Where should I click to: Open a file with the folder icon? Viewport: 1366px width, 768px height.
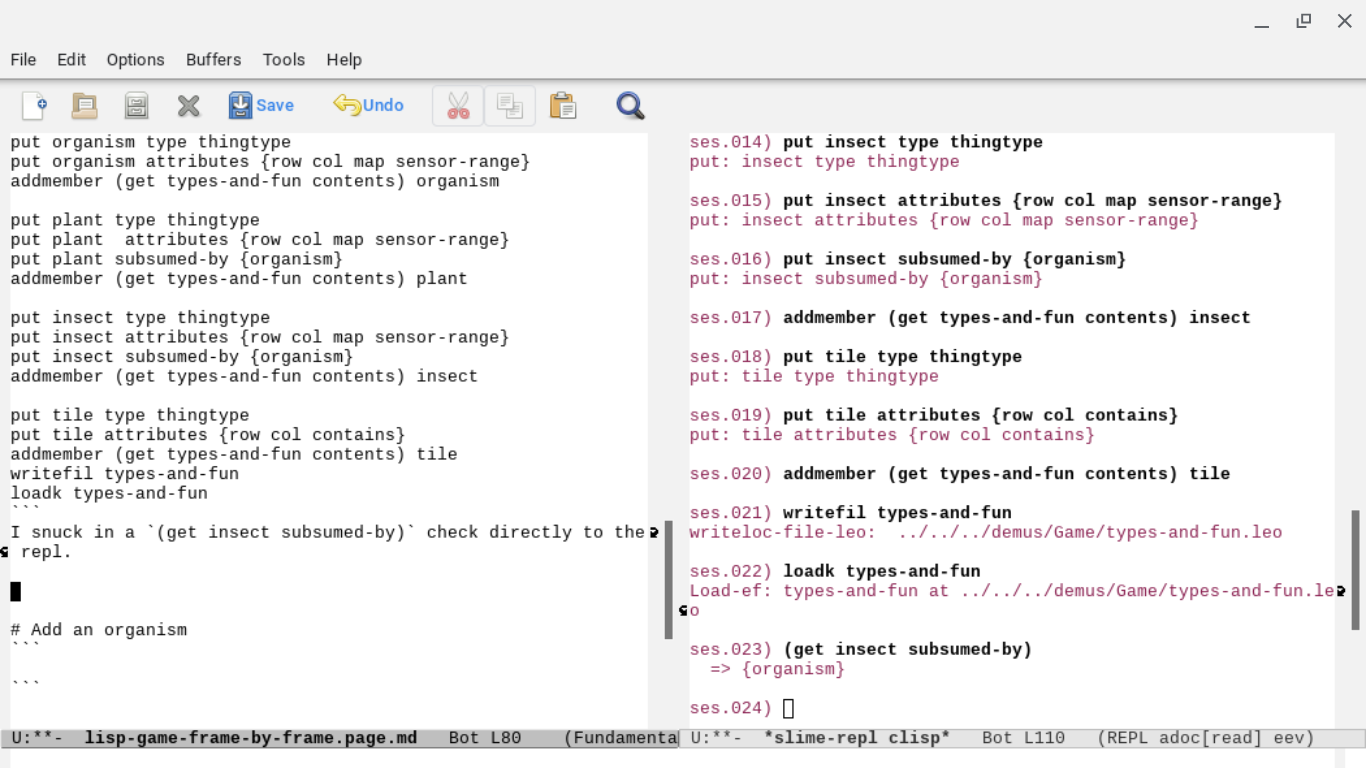[85, 105]
